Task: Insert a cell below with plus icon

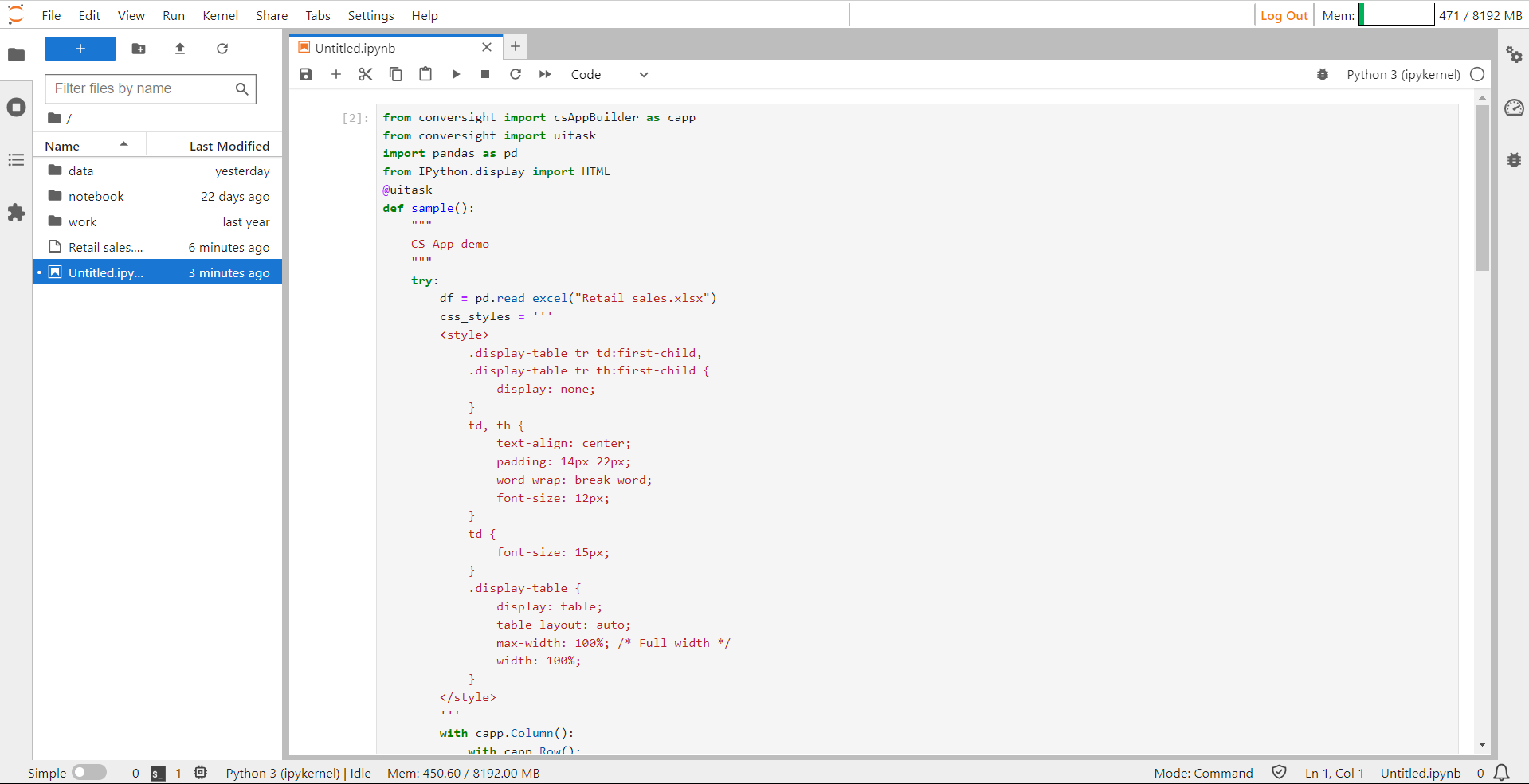Action: click(336, 74)
